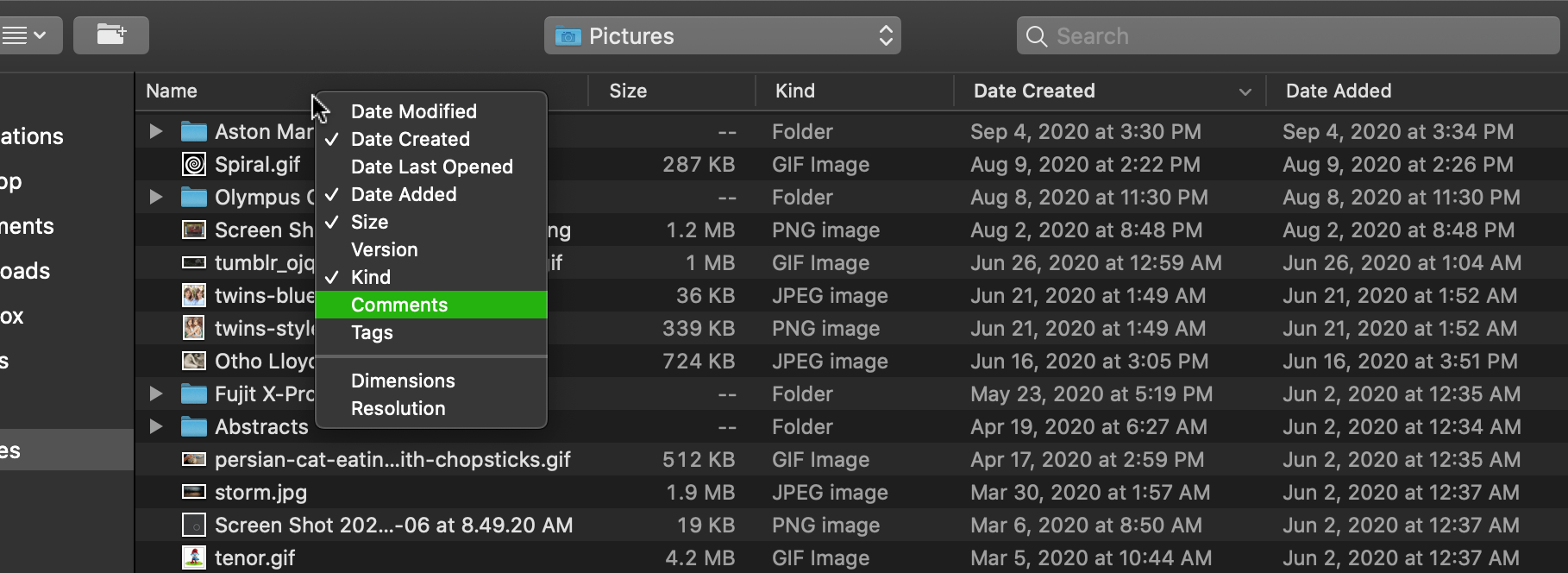Select Tags from the context menu
This screenshot has height=573, width=1568.
(x=372, y=332)
